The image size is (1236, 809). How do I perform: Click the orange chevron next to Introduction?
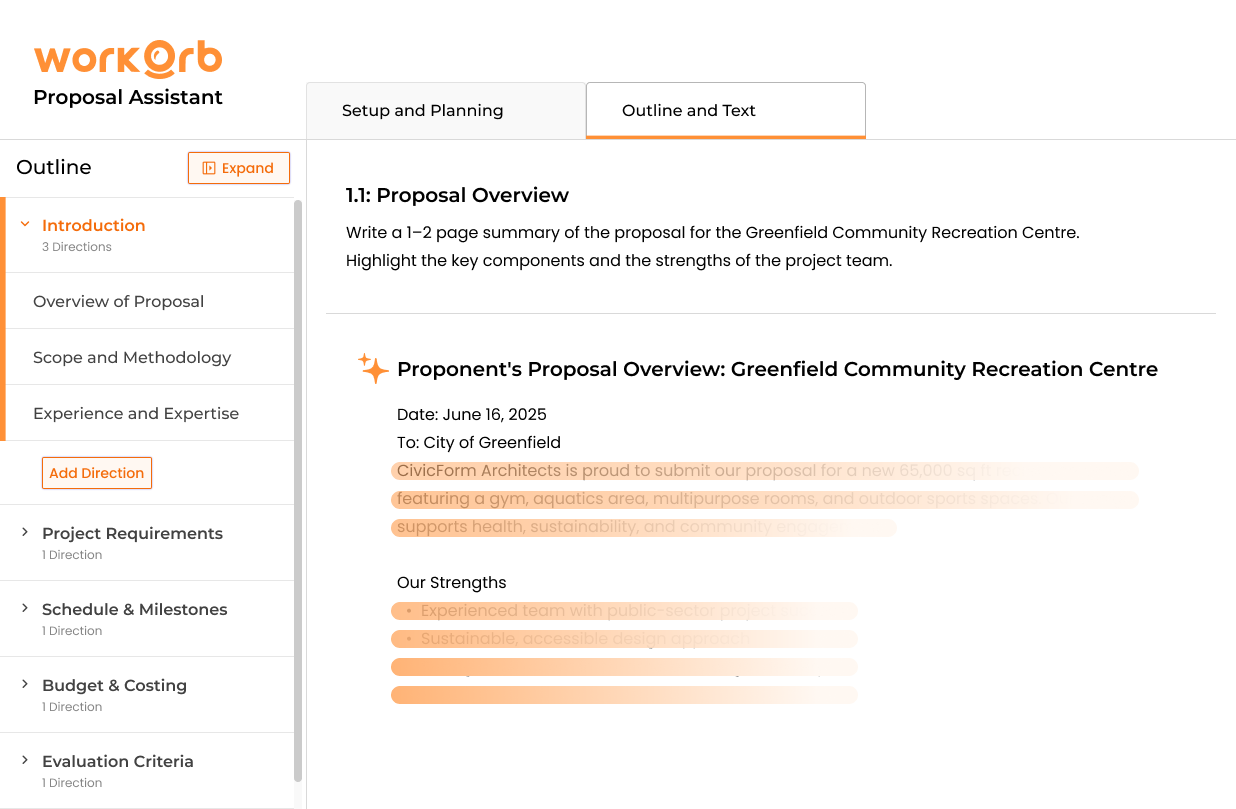click(24, 224)
